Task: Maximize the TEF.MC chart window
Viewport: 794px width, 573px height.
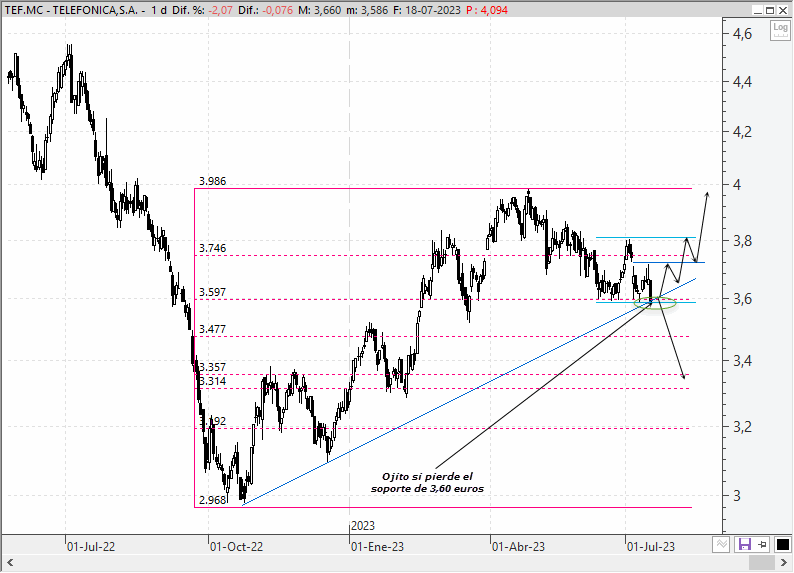Action: (770, 10)
